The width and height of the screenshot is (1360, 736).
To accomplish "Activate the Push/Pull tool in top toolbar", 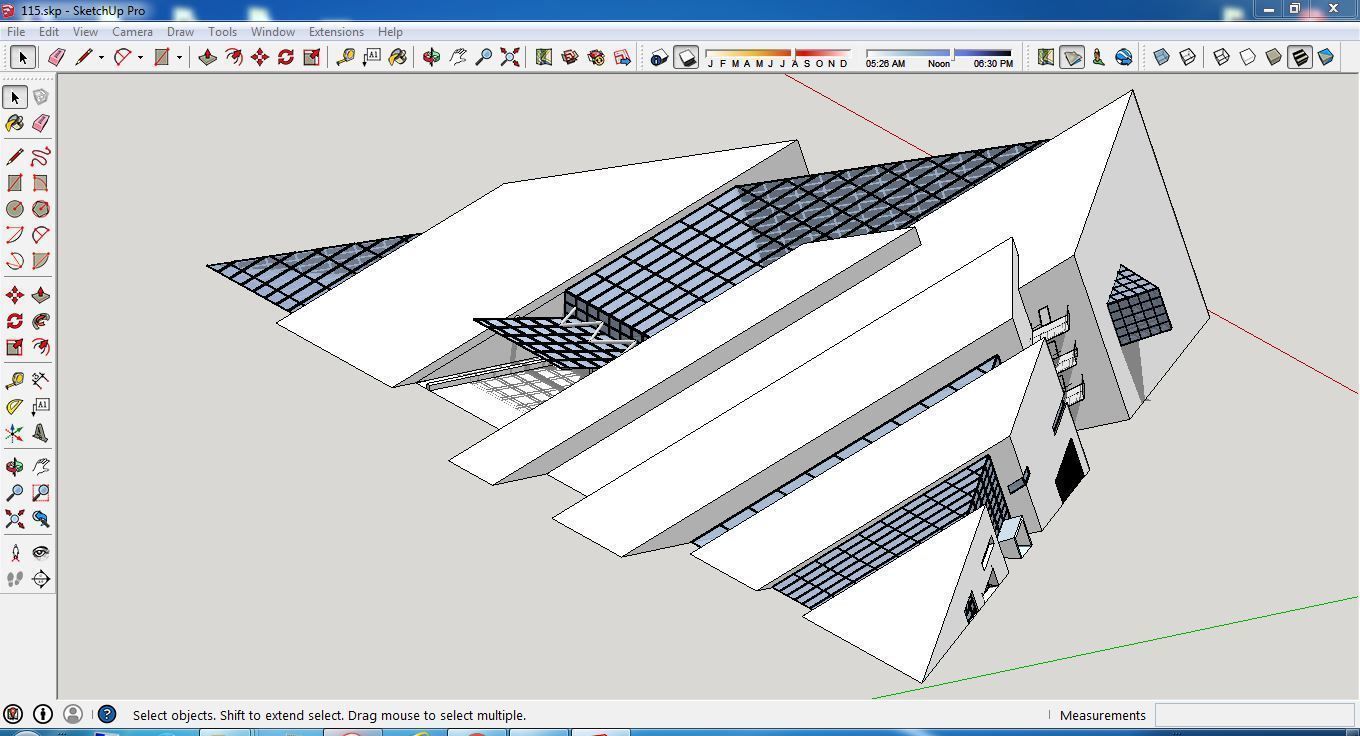I will coord(207,57).
